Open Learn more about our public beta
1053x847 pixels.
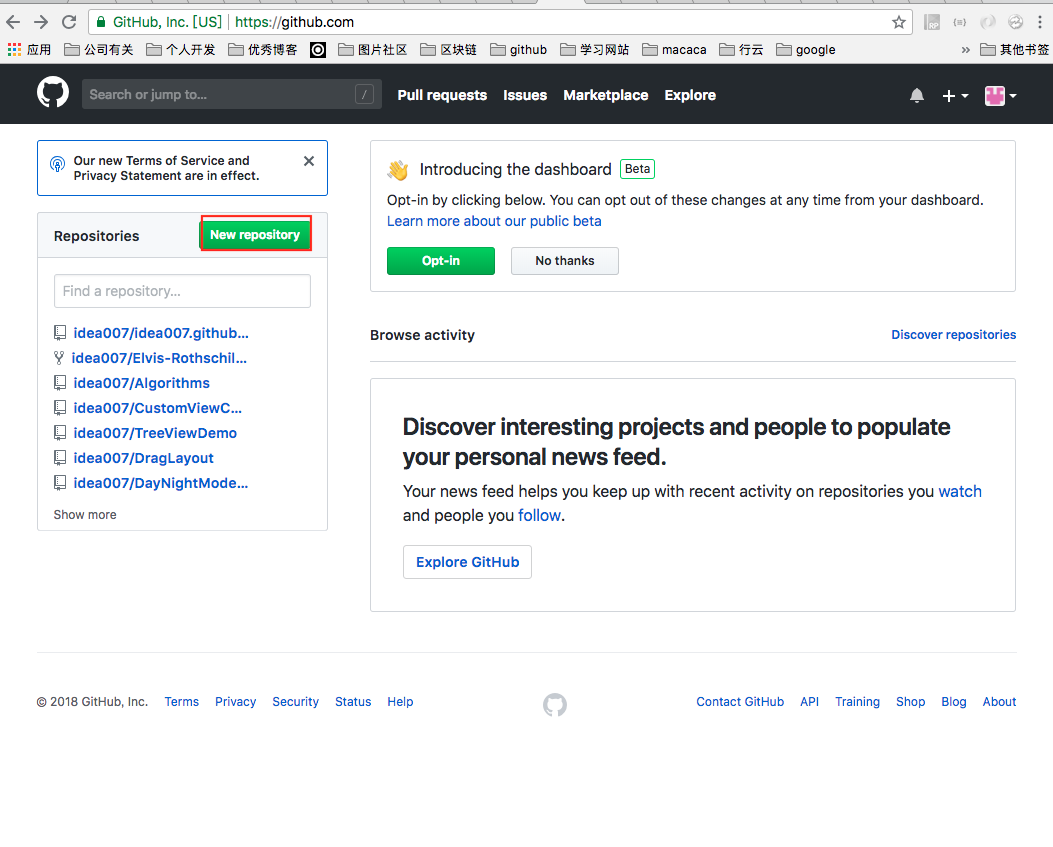coord(494,221)
